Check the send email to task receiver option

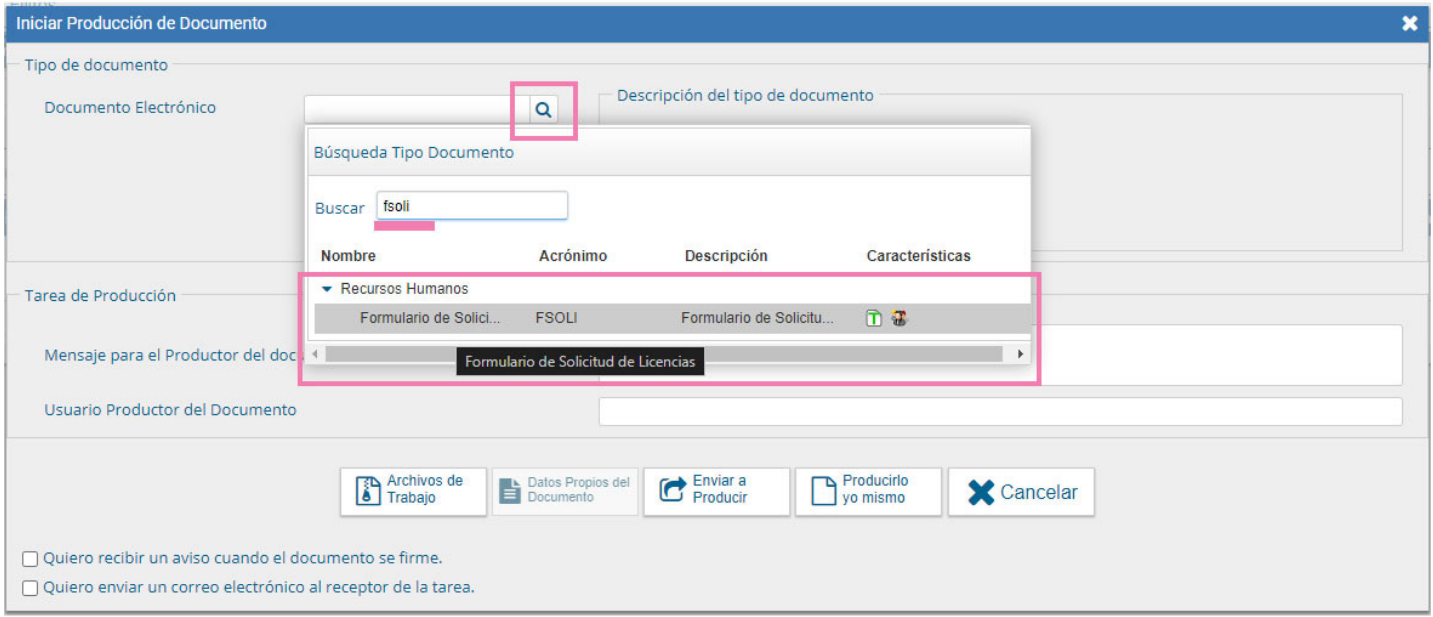click(31, 588)
